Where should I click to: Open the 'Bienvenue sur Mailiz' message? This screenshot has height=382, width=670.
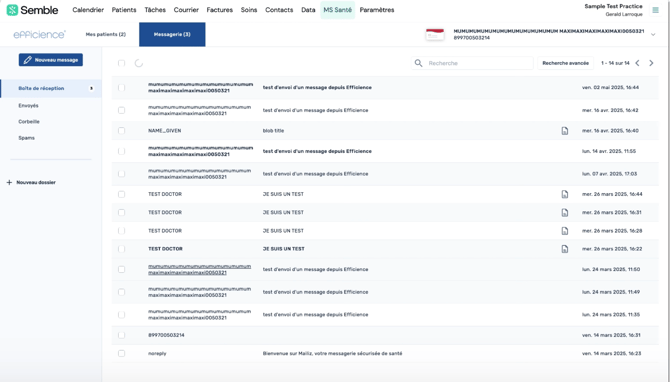[332, 353]
